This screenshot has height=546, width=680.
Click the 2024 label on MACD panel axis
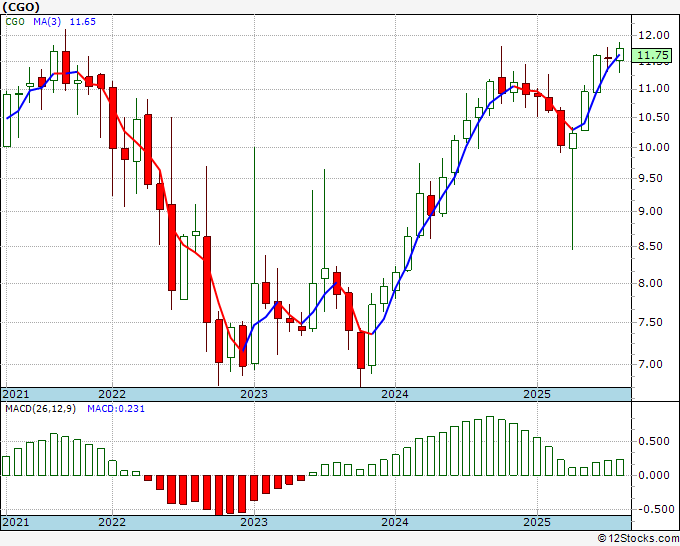(x=395, y=522)
